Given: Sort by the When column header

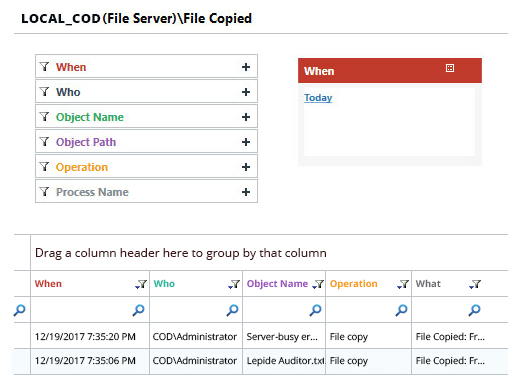Looking at the screenshot, I should [48, 284].
